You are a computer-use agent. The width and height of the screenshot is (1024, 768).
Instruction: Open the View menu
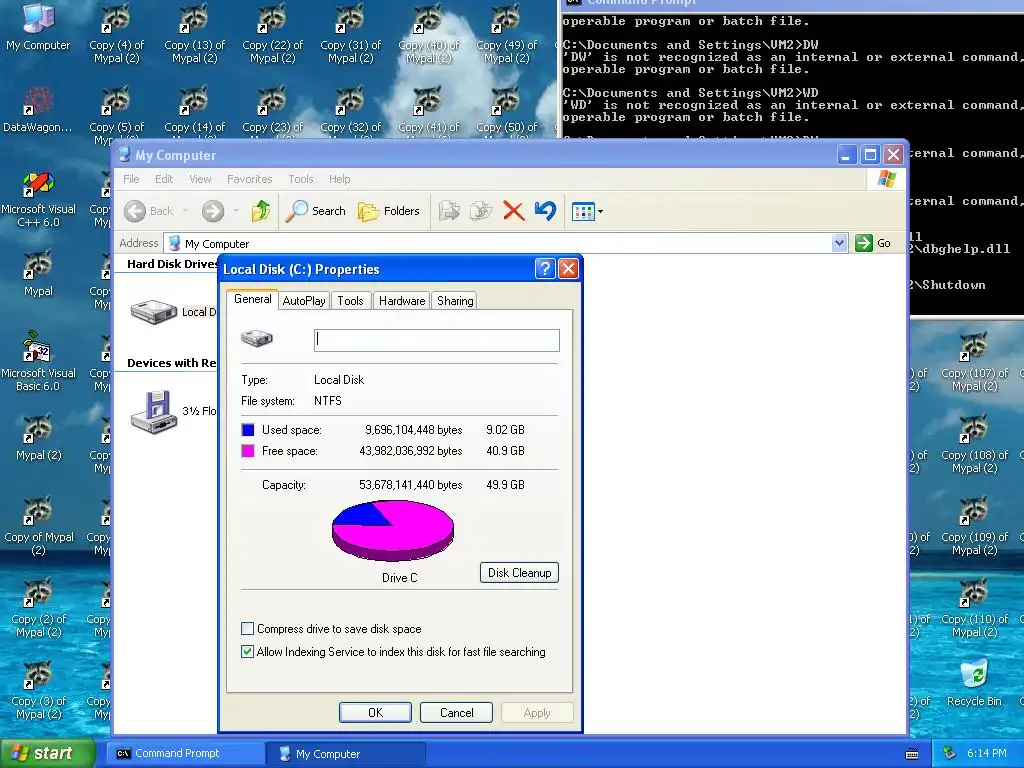200,179
